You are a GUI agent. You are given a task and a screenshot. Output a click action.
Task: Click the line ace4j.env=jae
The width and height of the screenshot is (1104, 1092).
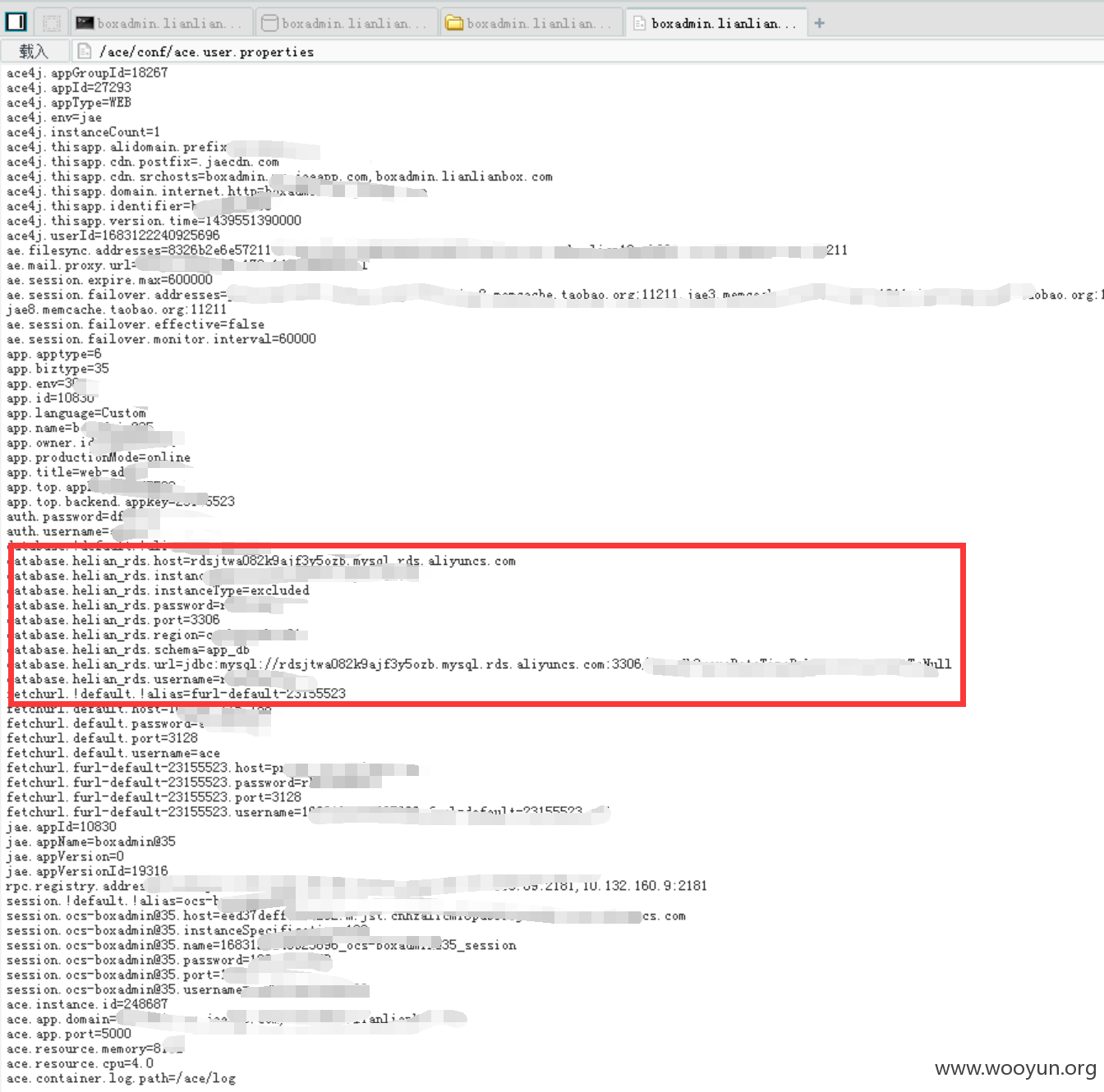pos(54,117)
